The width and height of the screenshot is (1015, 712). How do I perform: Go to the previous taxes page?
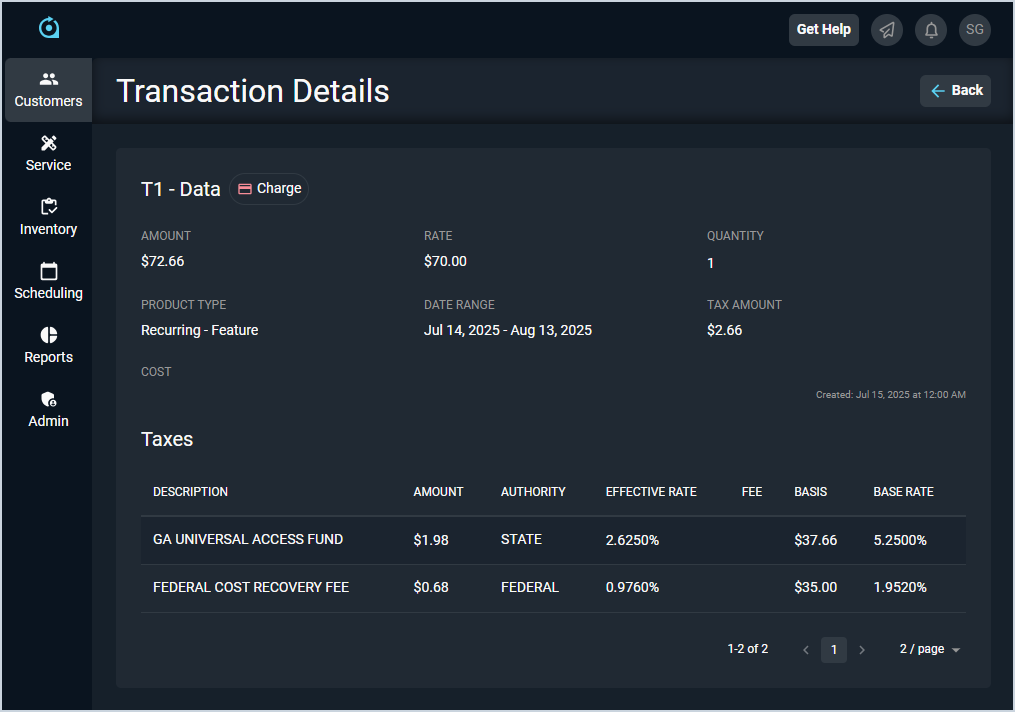click(806, 650)
